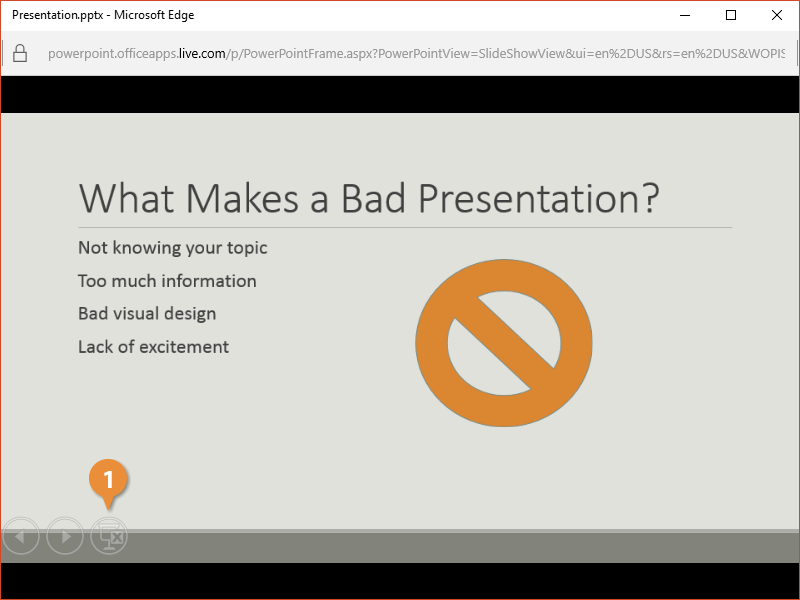Click the lock icon in address bar
This screenshot has height=600, width=800.
pos(20,53)
